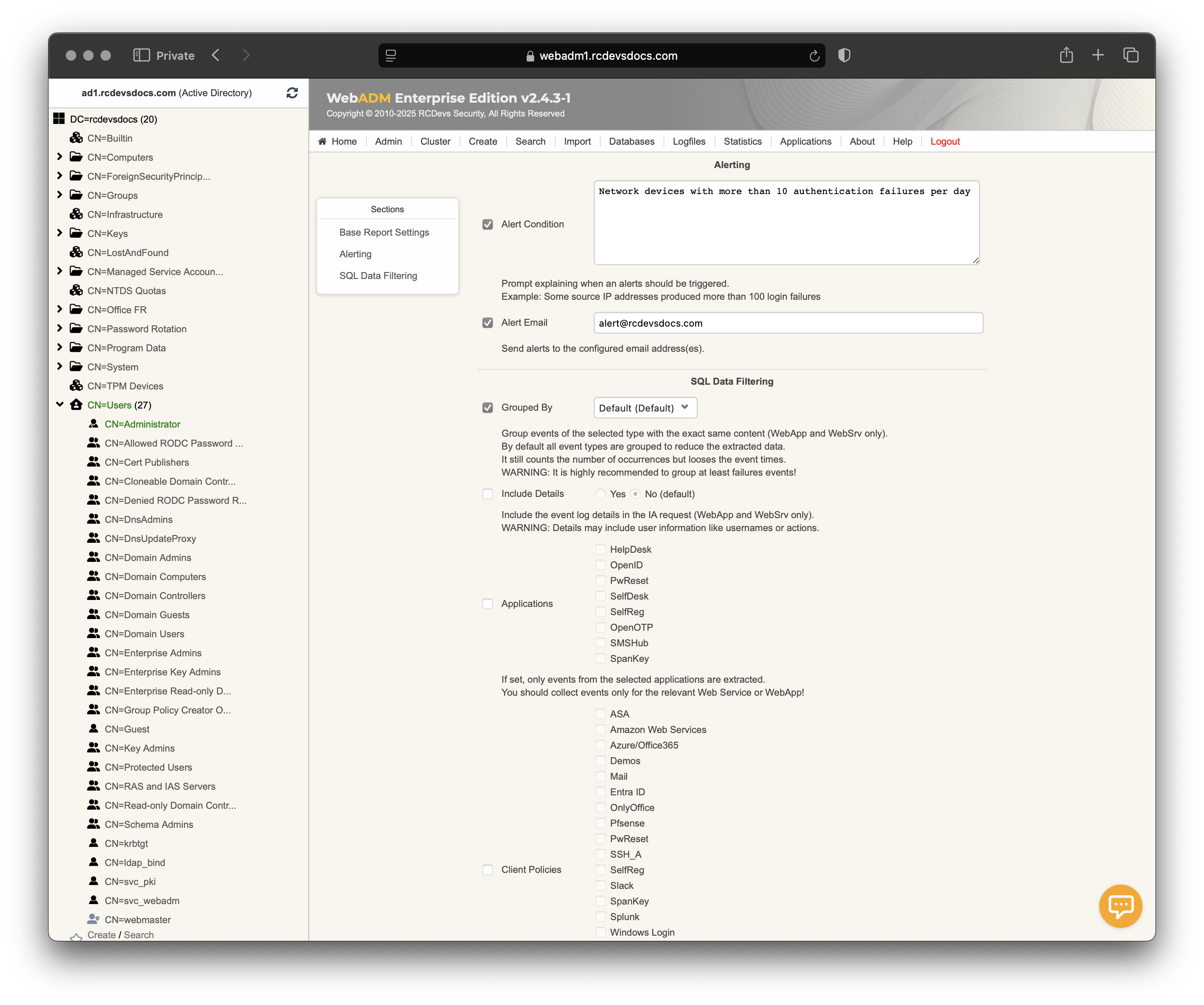The image size is (1204, 1005).
Task: Uncheck the Alert Condition checkbox
Action: 487,225
